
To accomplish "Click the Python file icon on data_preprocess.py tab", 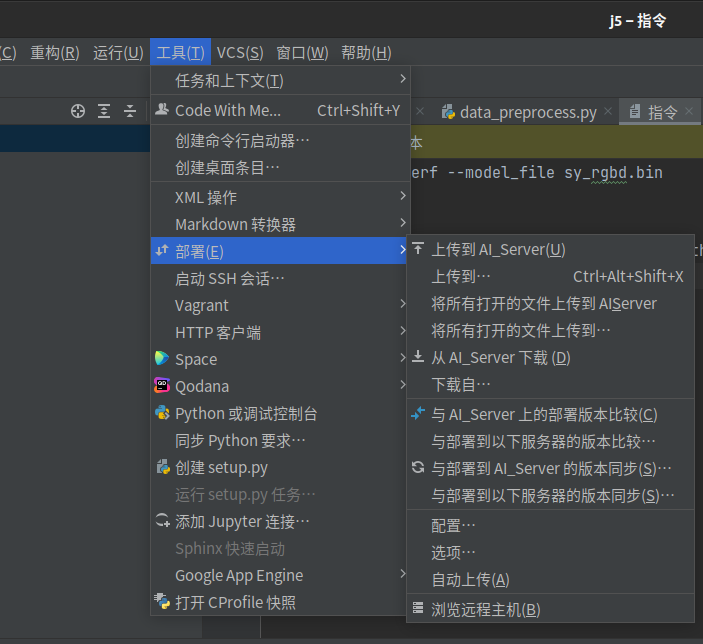I will (x=448, y=112).
